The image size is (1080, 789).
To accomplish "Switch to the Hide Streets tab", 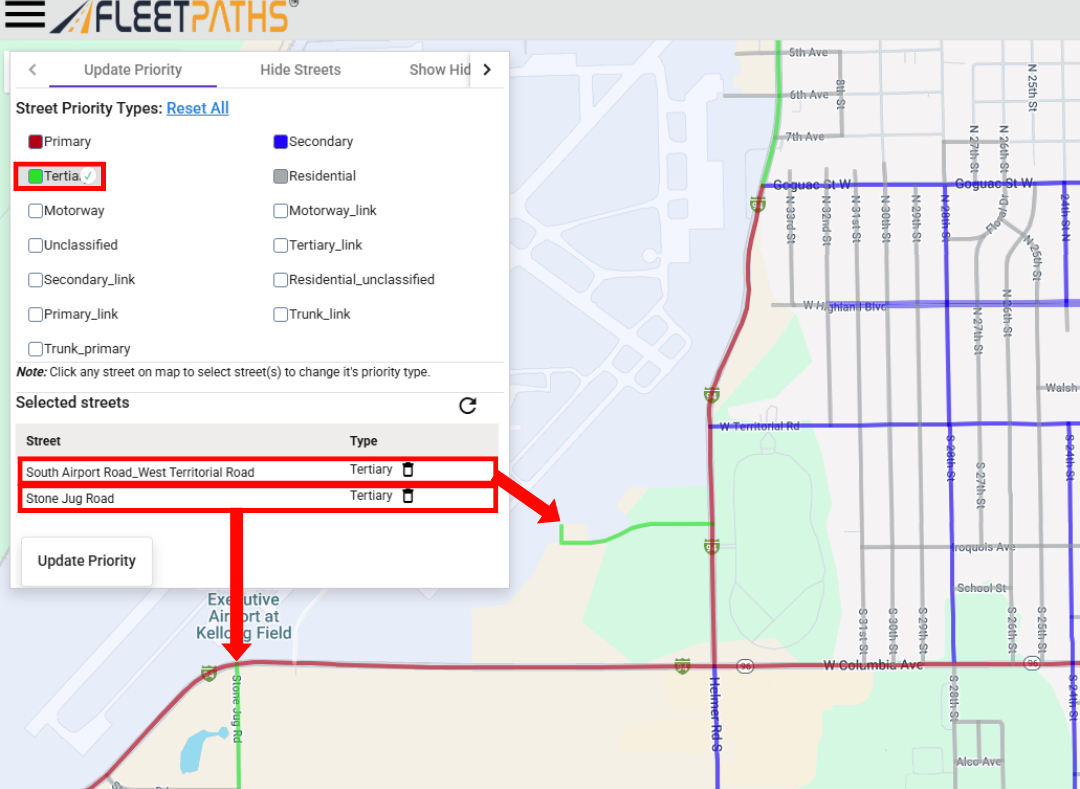I will point(300,70).
